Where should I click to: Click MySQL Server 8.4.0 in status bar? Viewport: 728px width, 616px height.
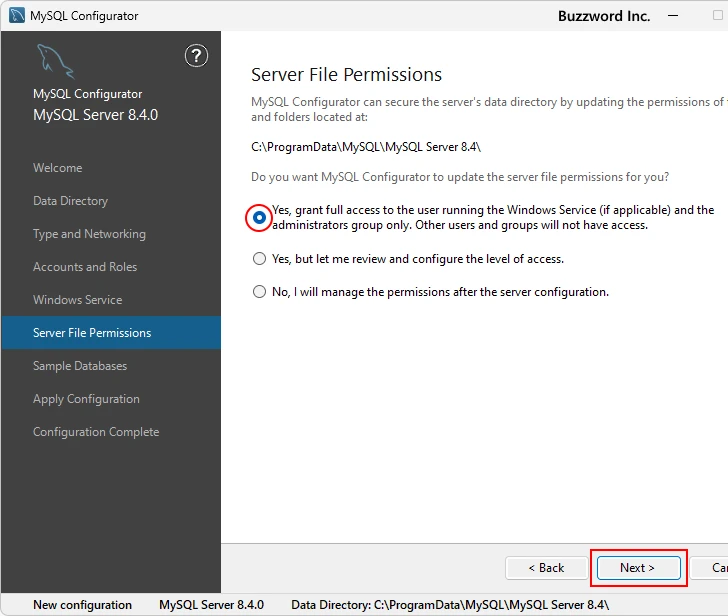point(211,605)
